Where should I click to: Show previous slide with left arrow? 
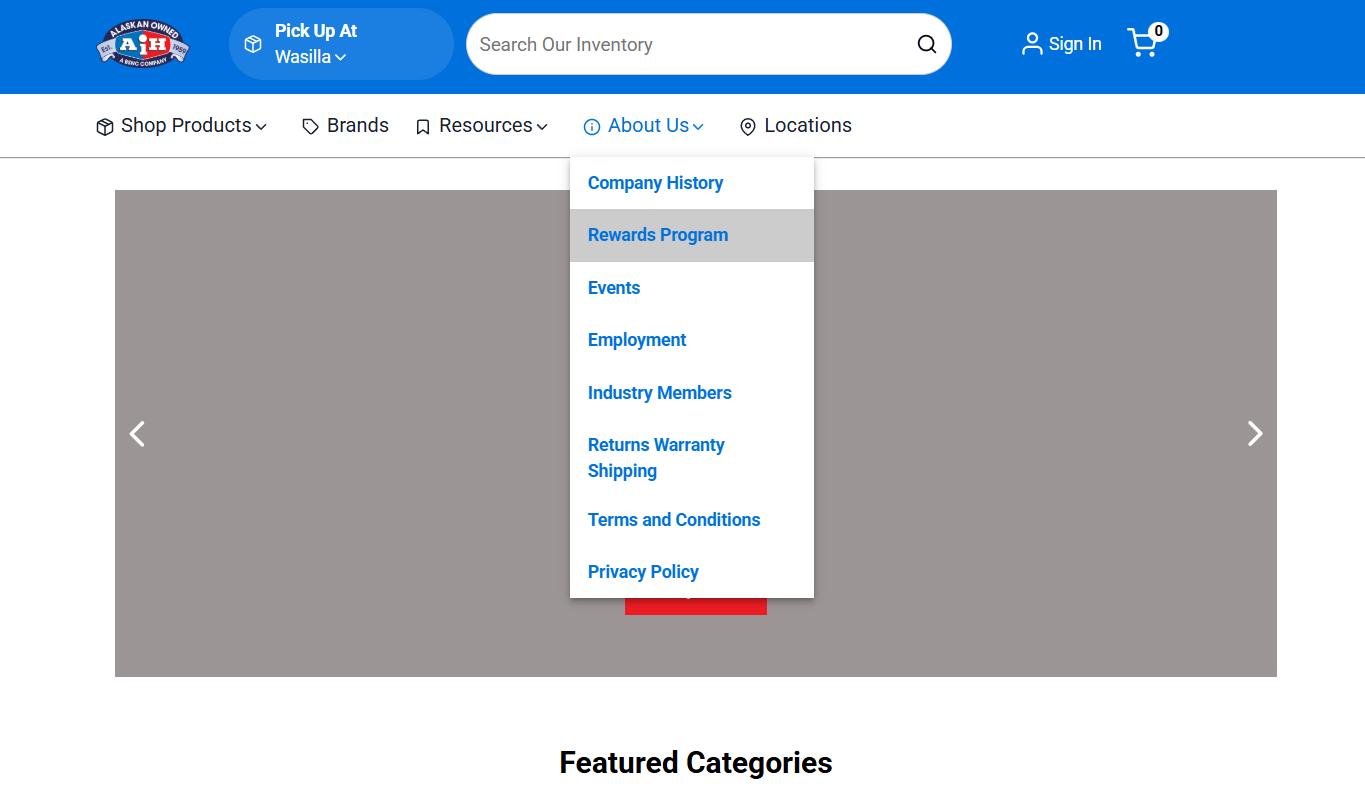[138, 433]
